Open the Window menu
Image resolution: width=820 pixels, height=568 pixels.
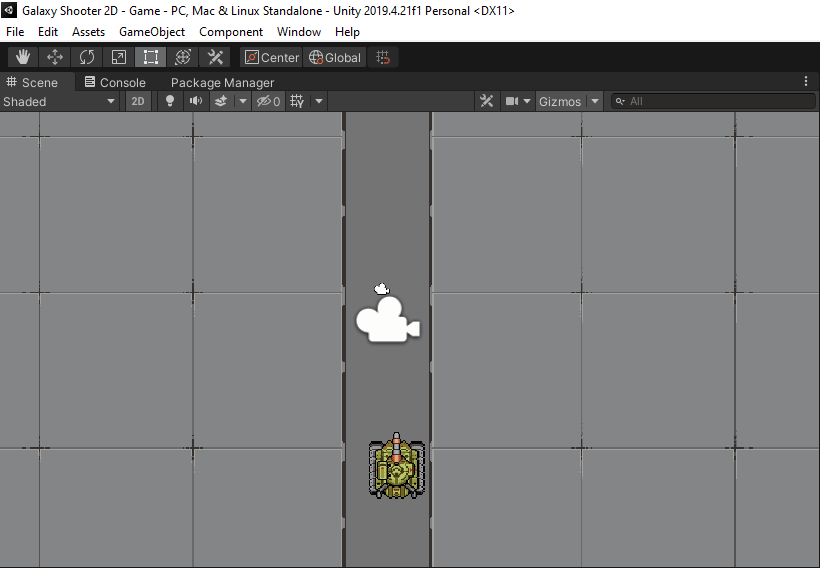pyautogui.click(x=299, y=32)
